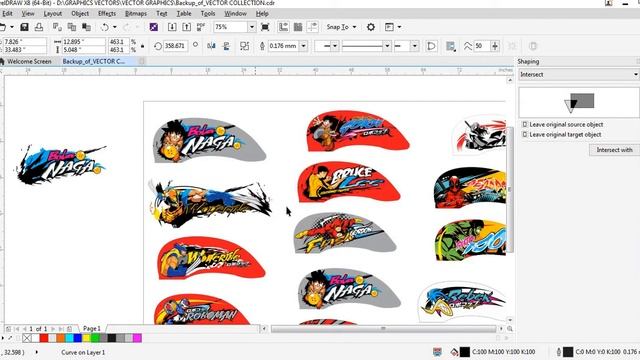Click the Open folder icon

[2, 27]
